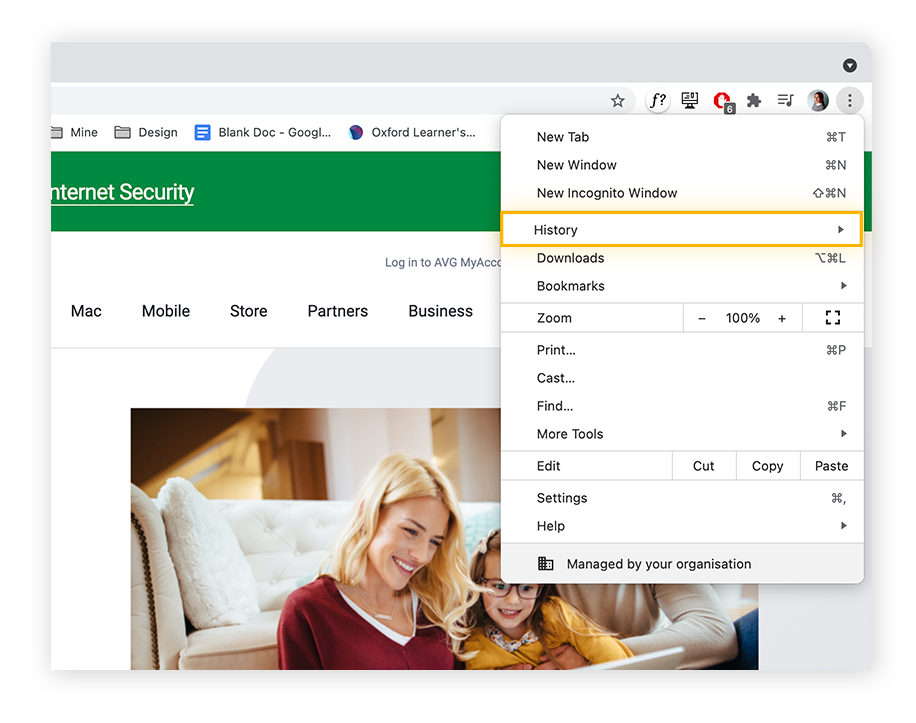The image size is (916, 723).
Task: Select New Tab from the menu
Action: click(682, 137)
